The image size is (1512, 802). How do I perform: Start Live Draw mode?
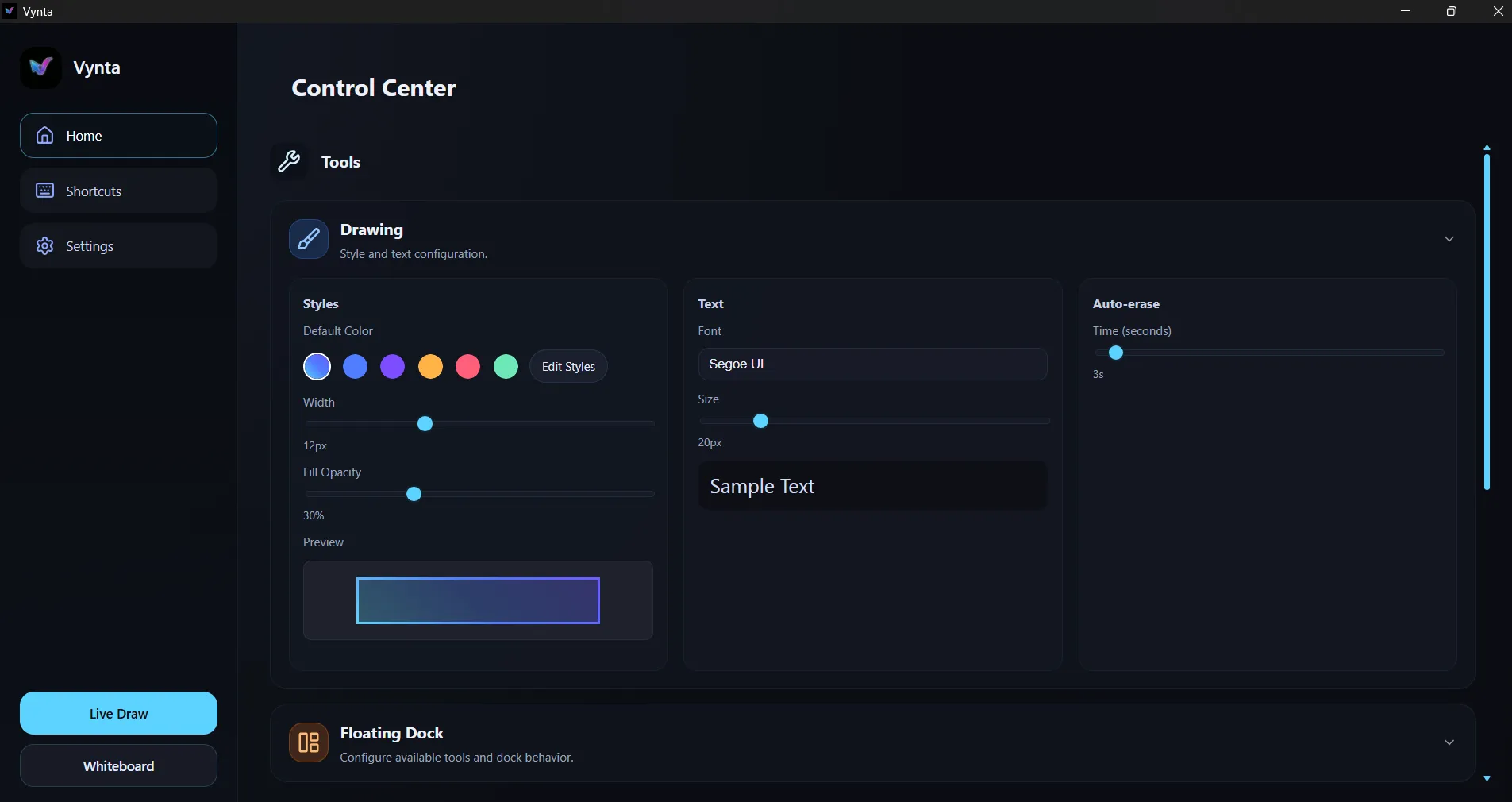(x=118, y=713)
